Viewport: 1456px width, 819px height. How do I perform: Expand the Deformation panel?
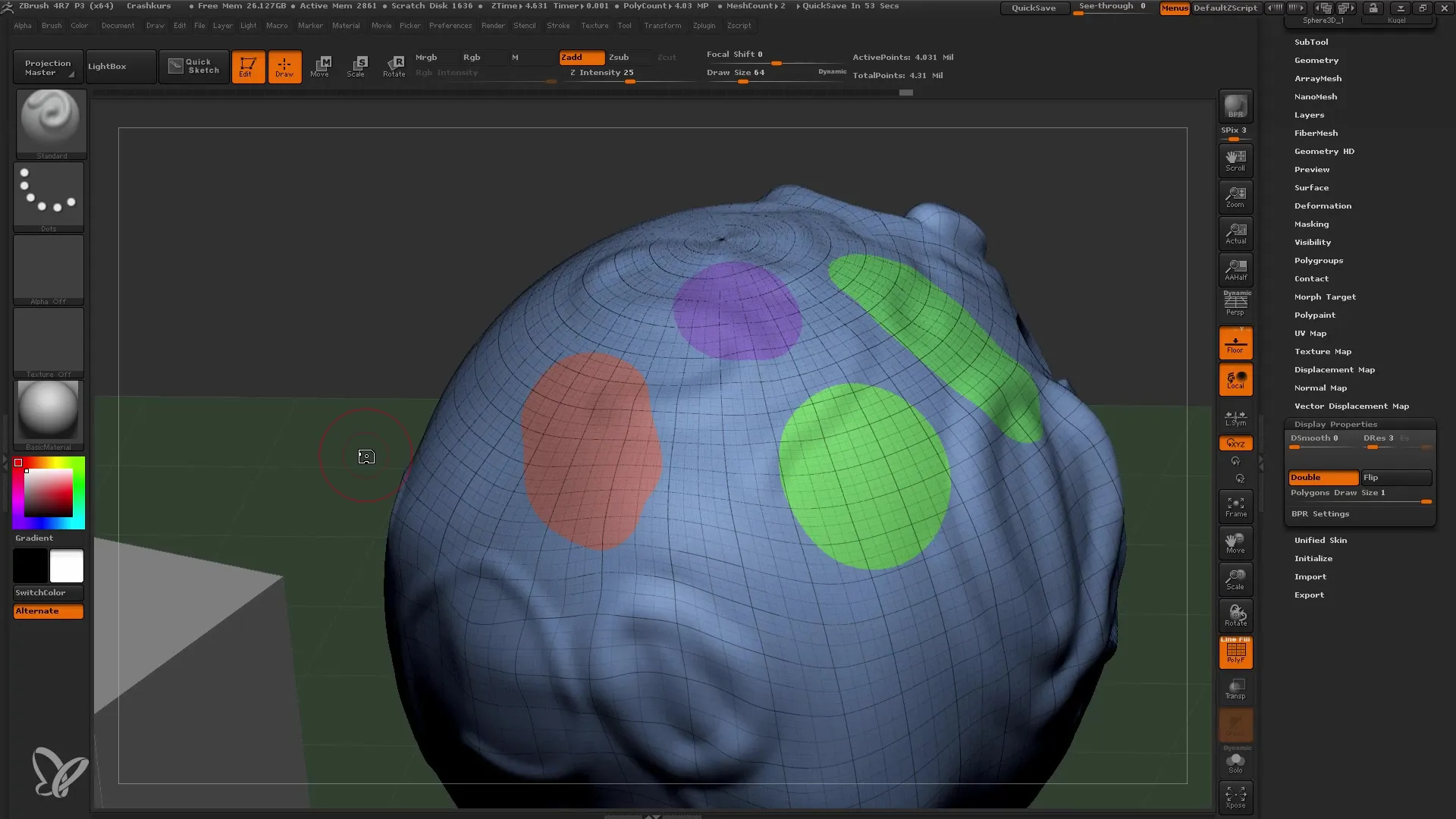point(1321,206)
